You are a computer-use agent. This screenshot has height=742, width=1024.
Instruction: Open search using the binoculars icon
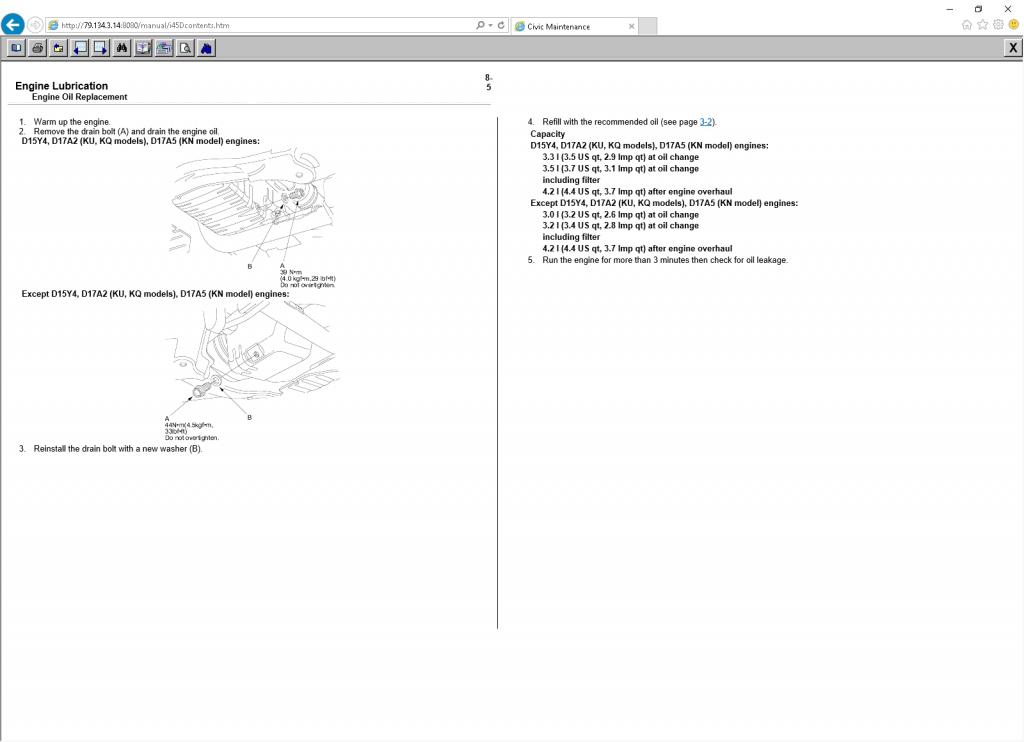point(122,48)
